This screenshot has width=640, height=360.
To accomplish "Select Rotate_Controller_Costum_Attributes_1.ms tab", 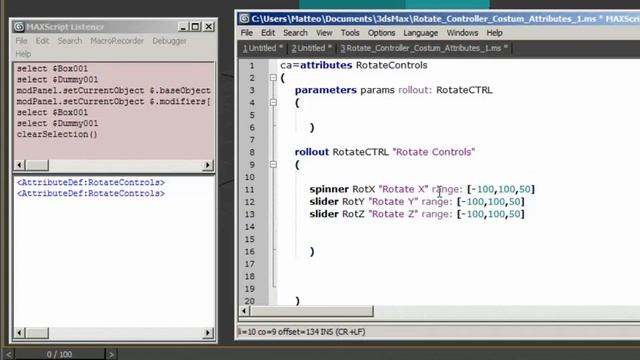I will (x=424, y=48).
